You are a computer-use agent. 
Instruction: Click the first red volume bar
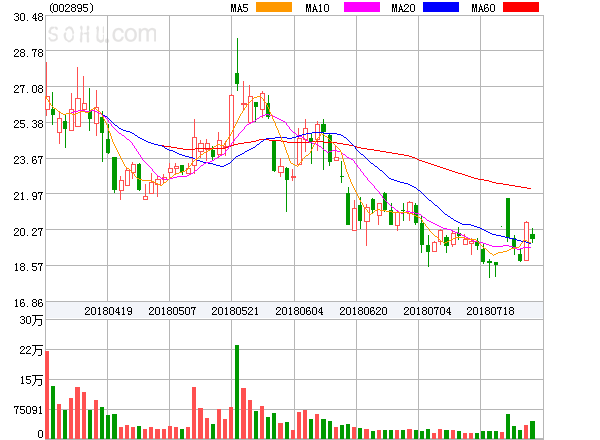(x=47, y=395)
